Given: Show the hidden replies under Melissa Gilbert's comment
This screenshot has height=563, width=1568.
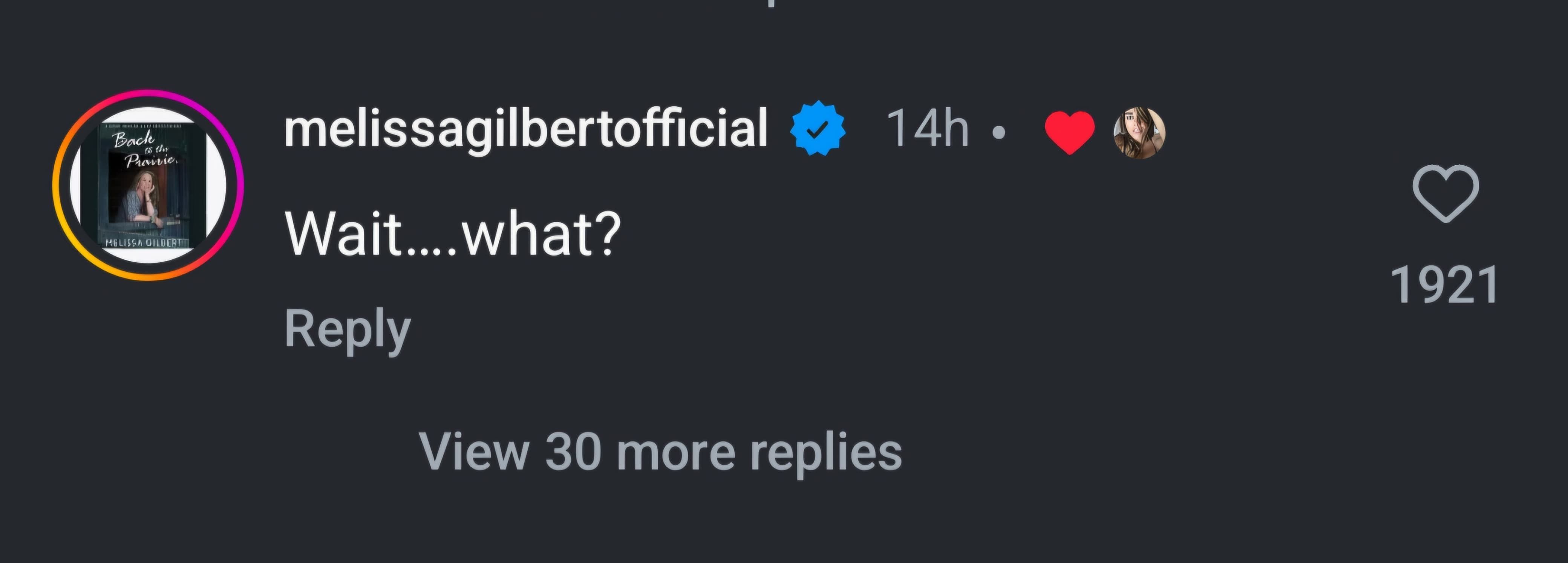Looking at the screenshot, I should (x=660, y=451).
